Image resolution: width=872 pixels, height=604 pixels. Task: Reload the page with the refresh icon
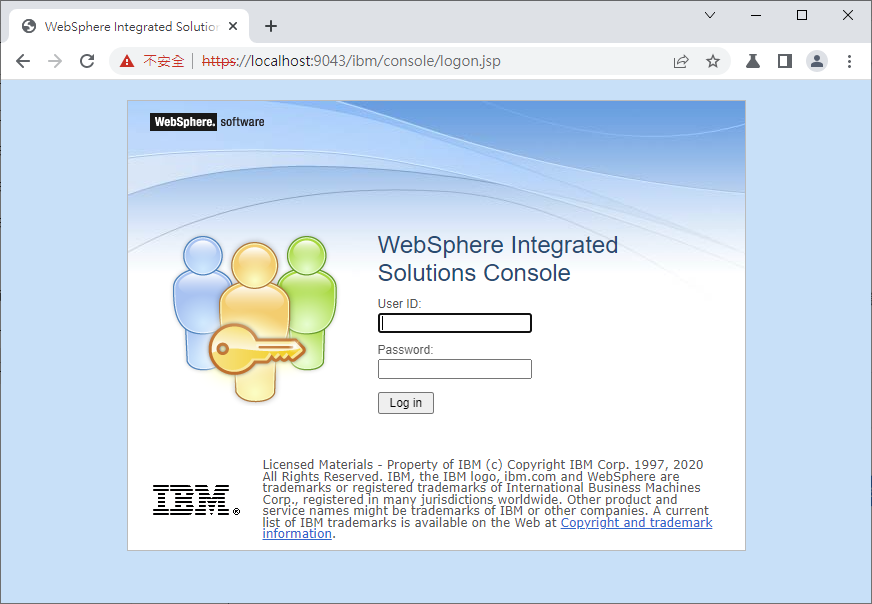coord(87,61)
